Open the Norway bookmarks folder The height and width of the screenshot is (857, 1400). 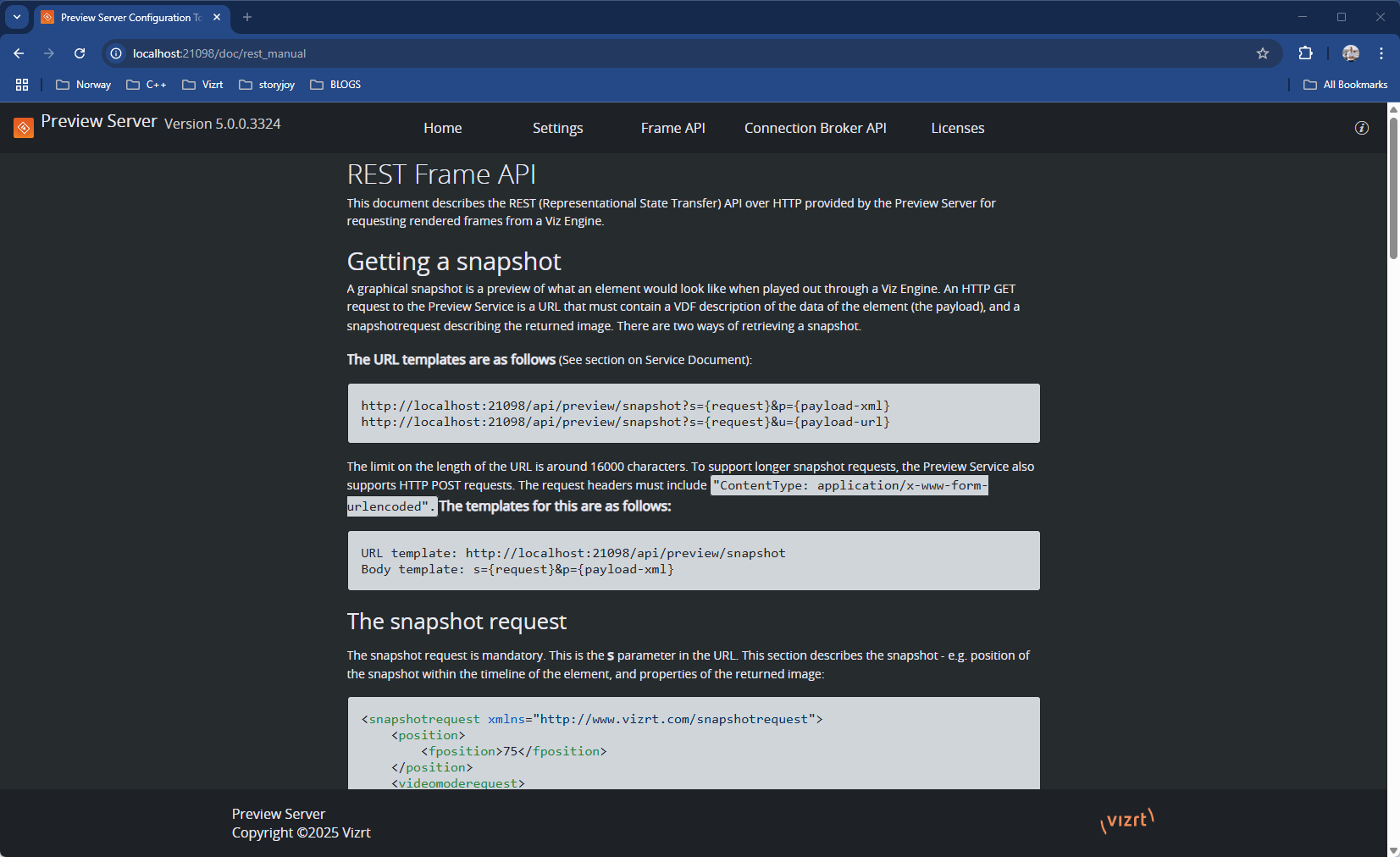[x=84, y=85]
